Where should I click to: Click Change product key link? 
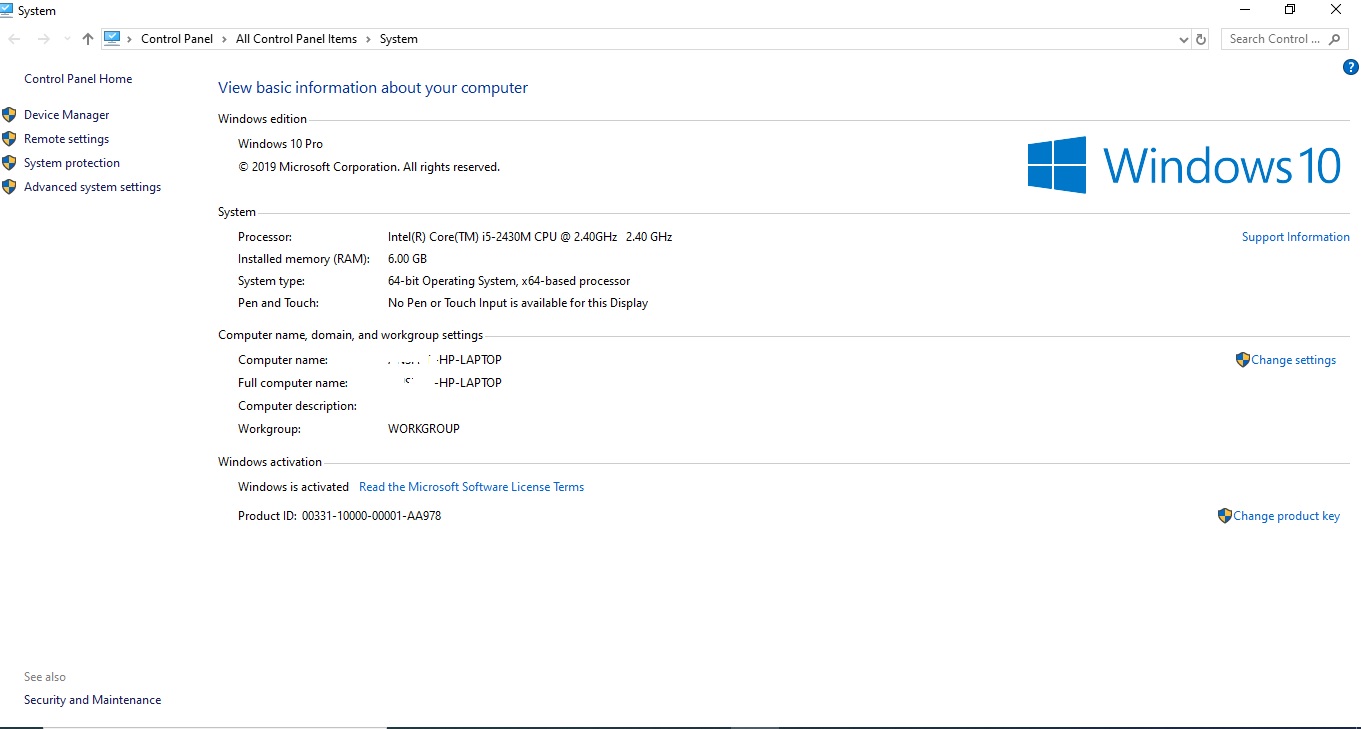click(1287, 516)
